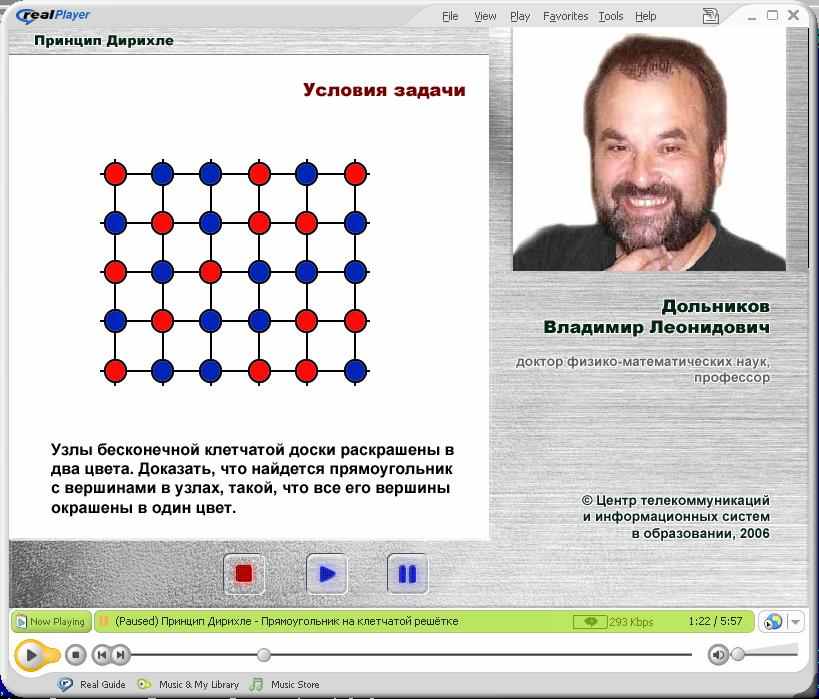Click the 'Принцип Дирихле' title

point(104,40)
